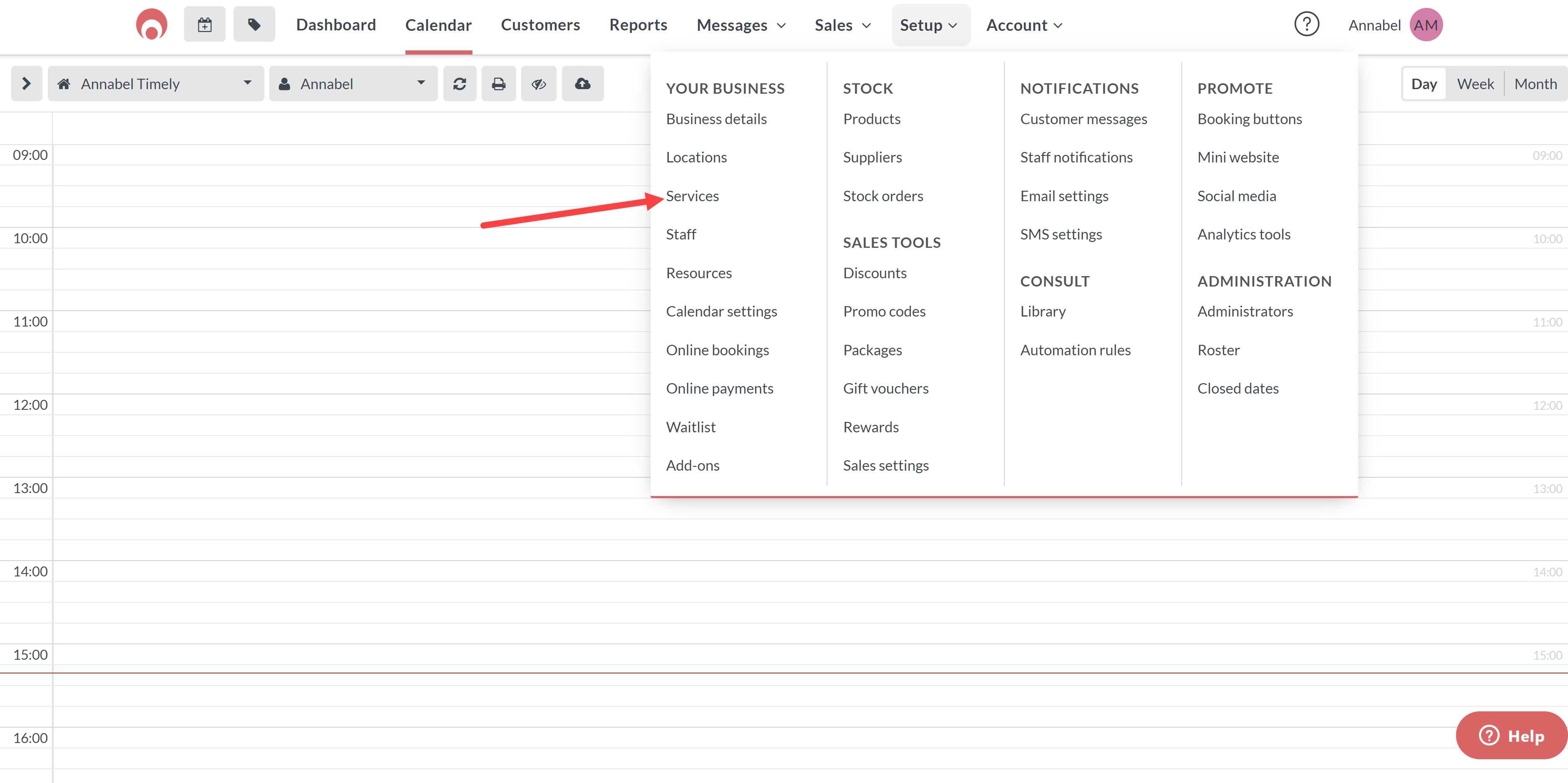Image resolution: width=1568 pixels, height=783 pixels.
Task: Click the red Help button
Action: pos(1511,735)
